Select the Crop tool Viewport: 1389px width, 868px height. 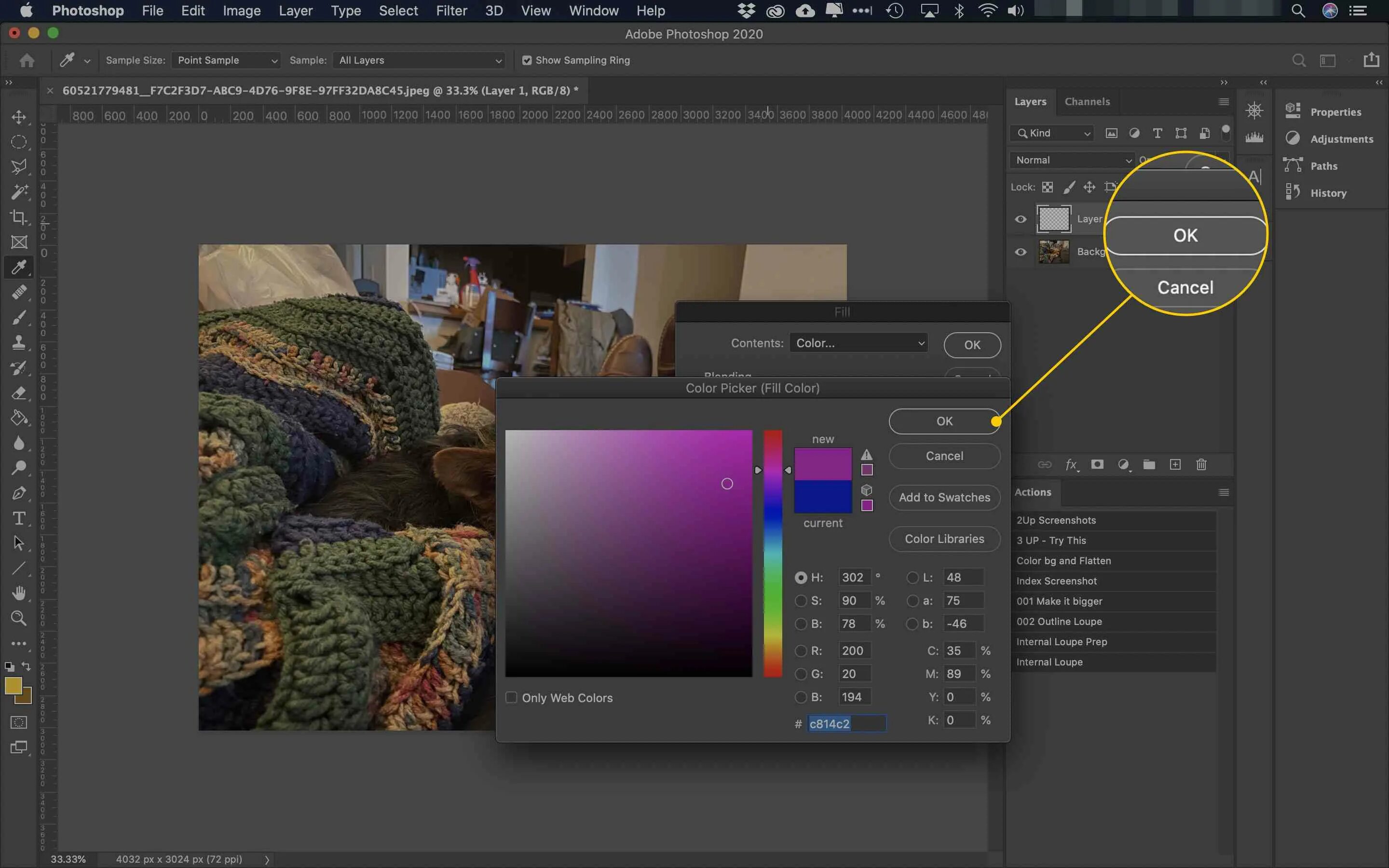click(x=19, y=217)
